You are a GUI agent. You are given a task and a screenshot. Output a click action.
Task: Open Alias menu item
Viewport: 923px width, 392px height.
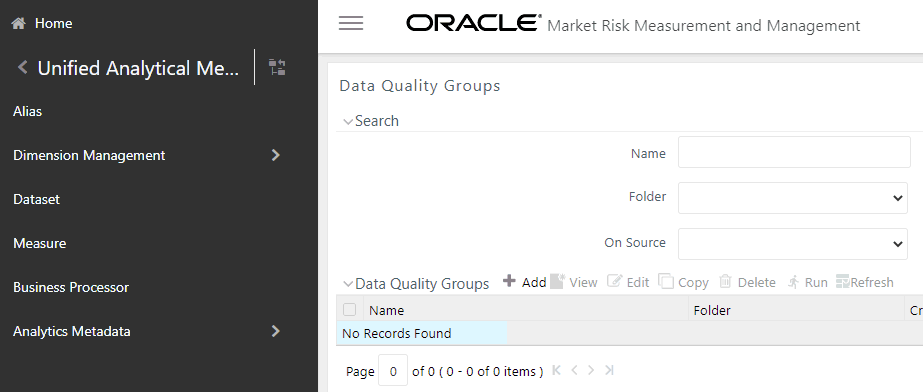(x=28, y=111)
